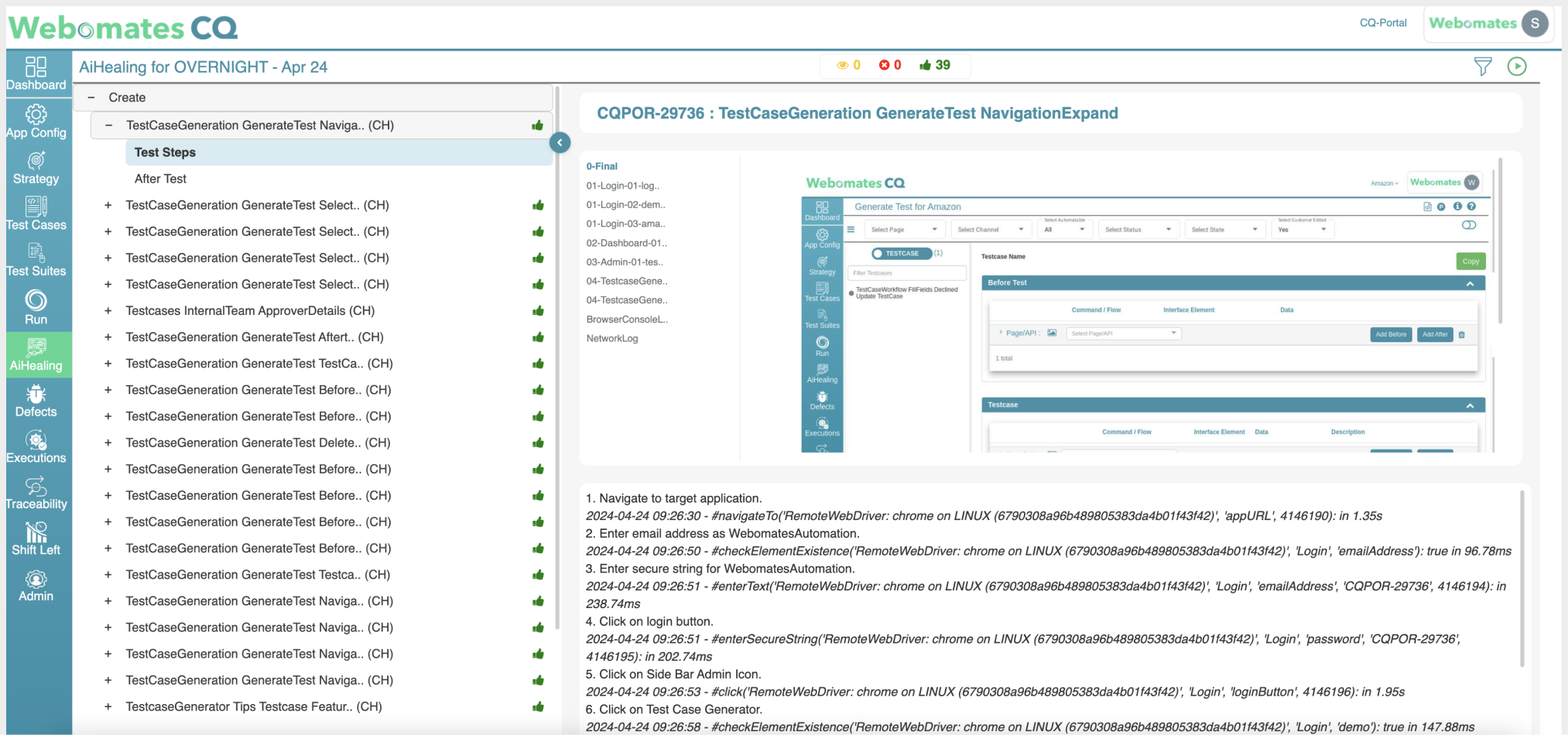Click the thumbs-up 39 passed counter
Viewport: 1568px width, 735px height.
tap(935, 65)
